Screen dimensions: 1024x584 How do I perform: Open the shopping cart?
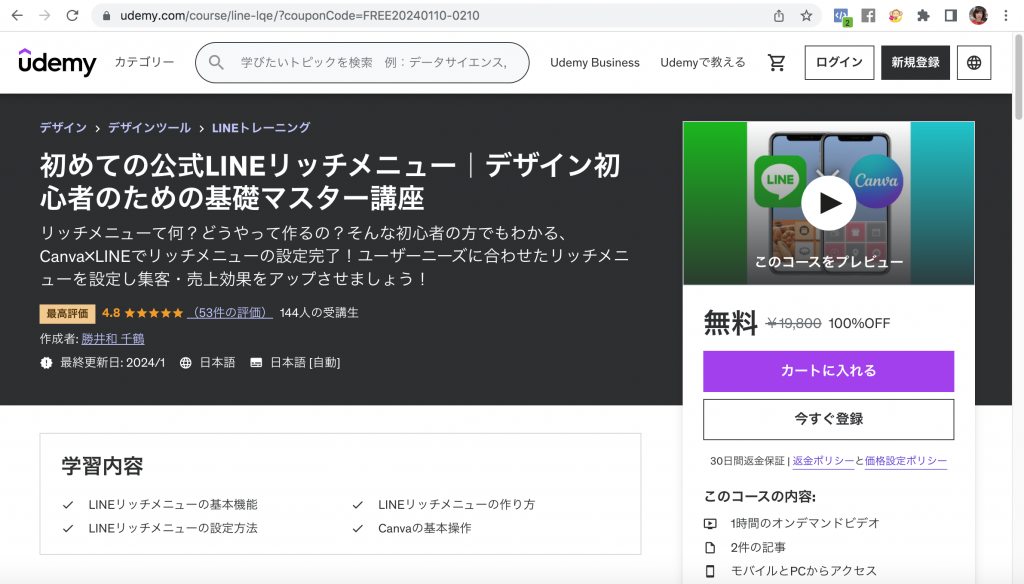[x=776, y=63]
